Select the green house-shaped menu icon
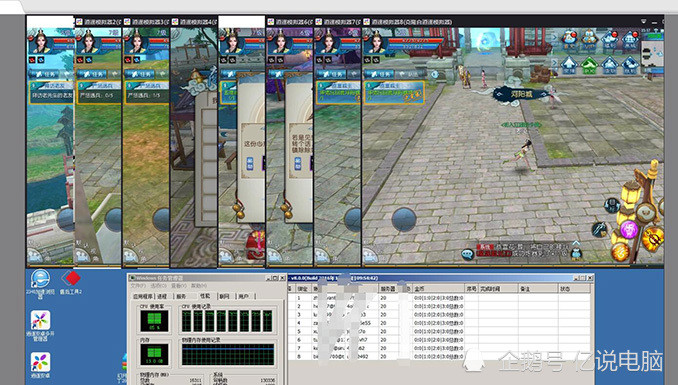The height and width of the screenshot is (385, 678). tap(589, 65)
